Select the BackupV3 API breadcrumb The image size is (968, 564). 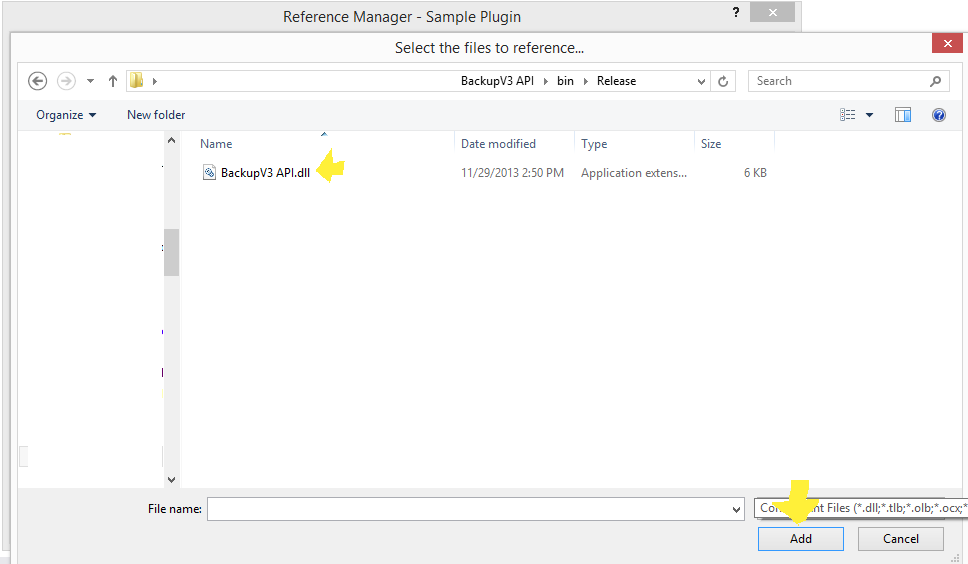497,81
